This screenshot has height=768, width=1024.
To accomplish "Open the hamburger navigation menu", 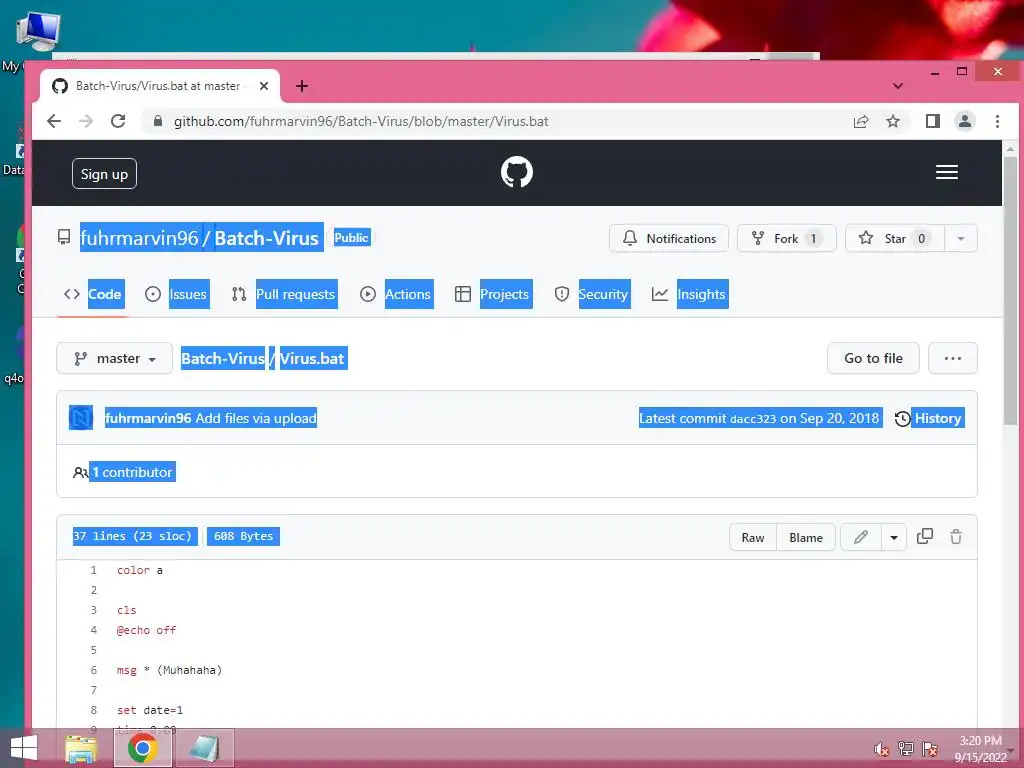I will (946, 172).
